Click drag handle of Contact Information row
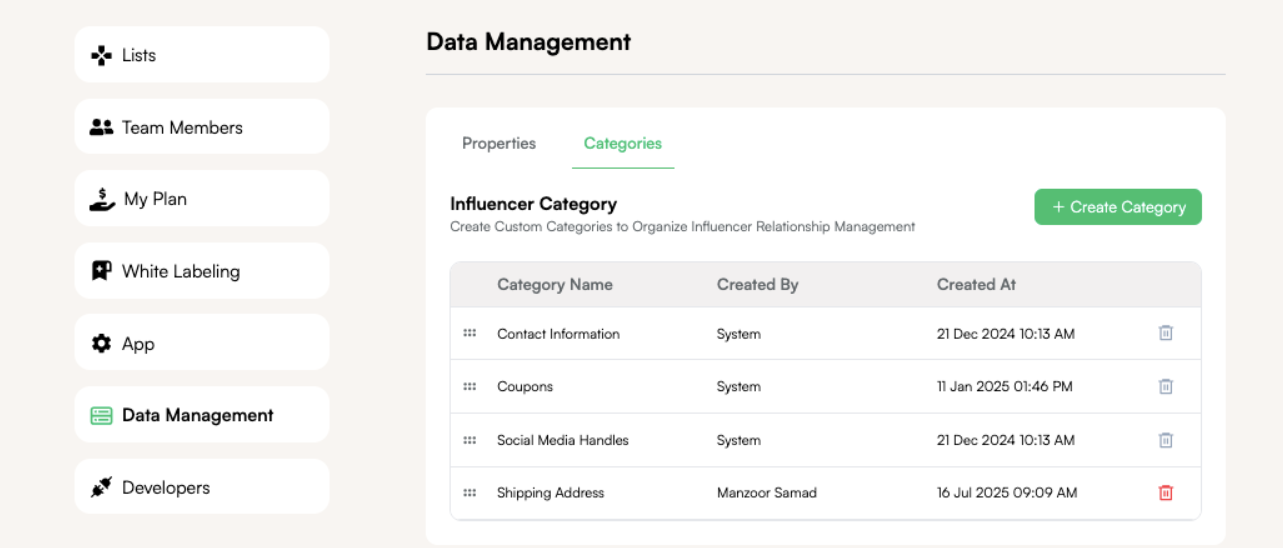The height and width of the screenshot is (548, 1283). pos(470,333)
